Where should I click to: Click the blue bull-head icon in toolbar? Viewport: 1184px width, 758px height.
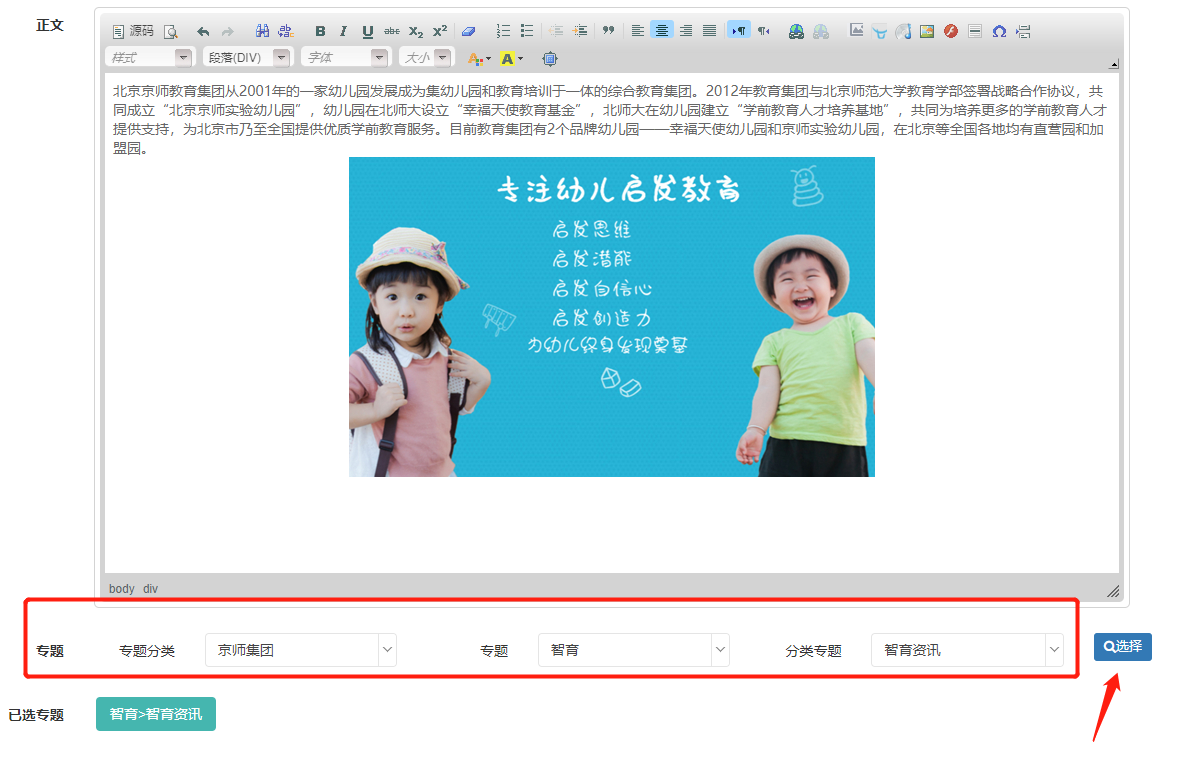880,31
